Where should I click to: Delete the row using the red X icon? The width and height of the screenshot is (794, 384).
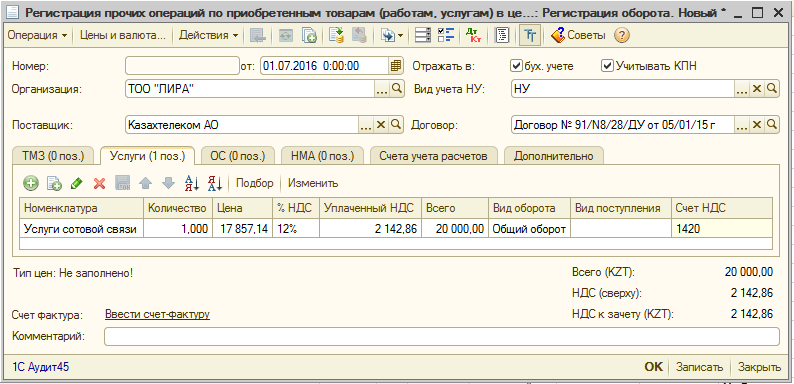point(99,183)
